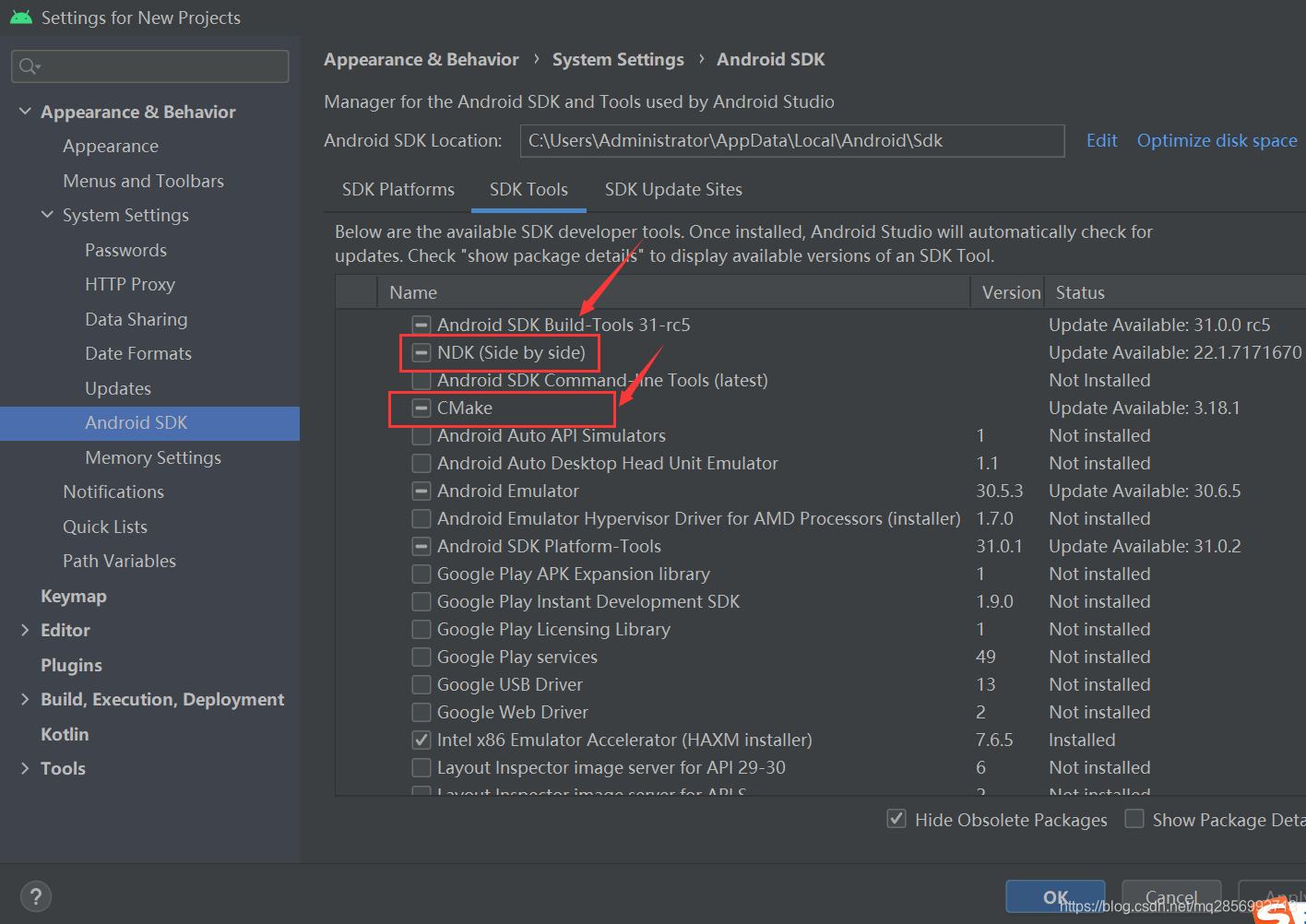Viewport: 1306px width, 924px height.
Task: Switch to SDK Platforms tab
Action: click(x=398, y=189)
